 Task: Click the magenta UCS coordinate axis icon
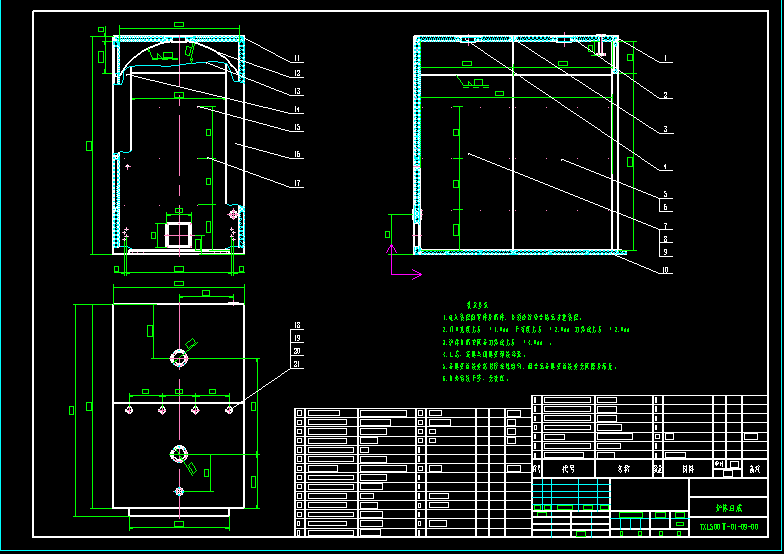coord(404,262)
